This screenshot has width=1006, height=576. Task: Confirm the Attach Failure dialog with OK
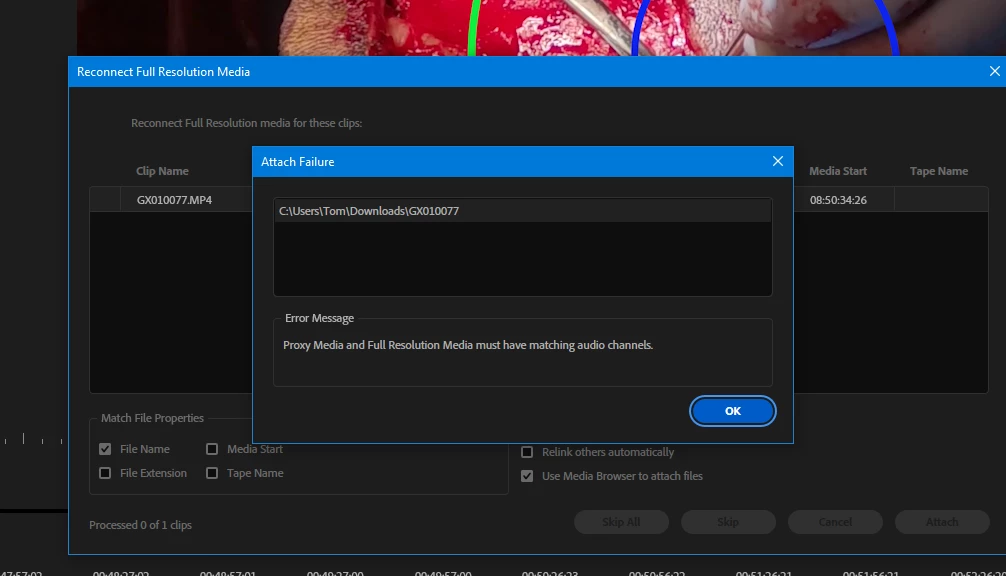point(733,411)
